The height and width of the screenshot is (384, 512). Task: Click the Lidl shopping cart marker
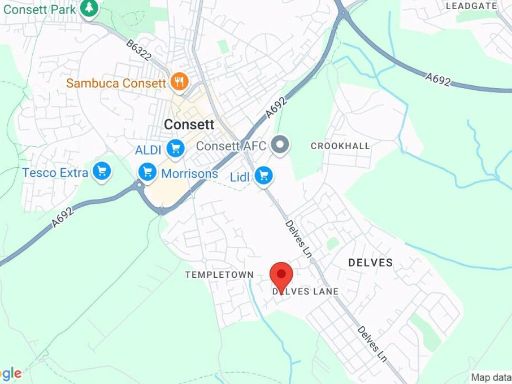click(x=264, y=176)
